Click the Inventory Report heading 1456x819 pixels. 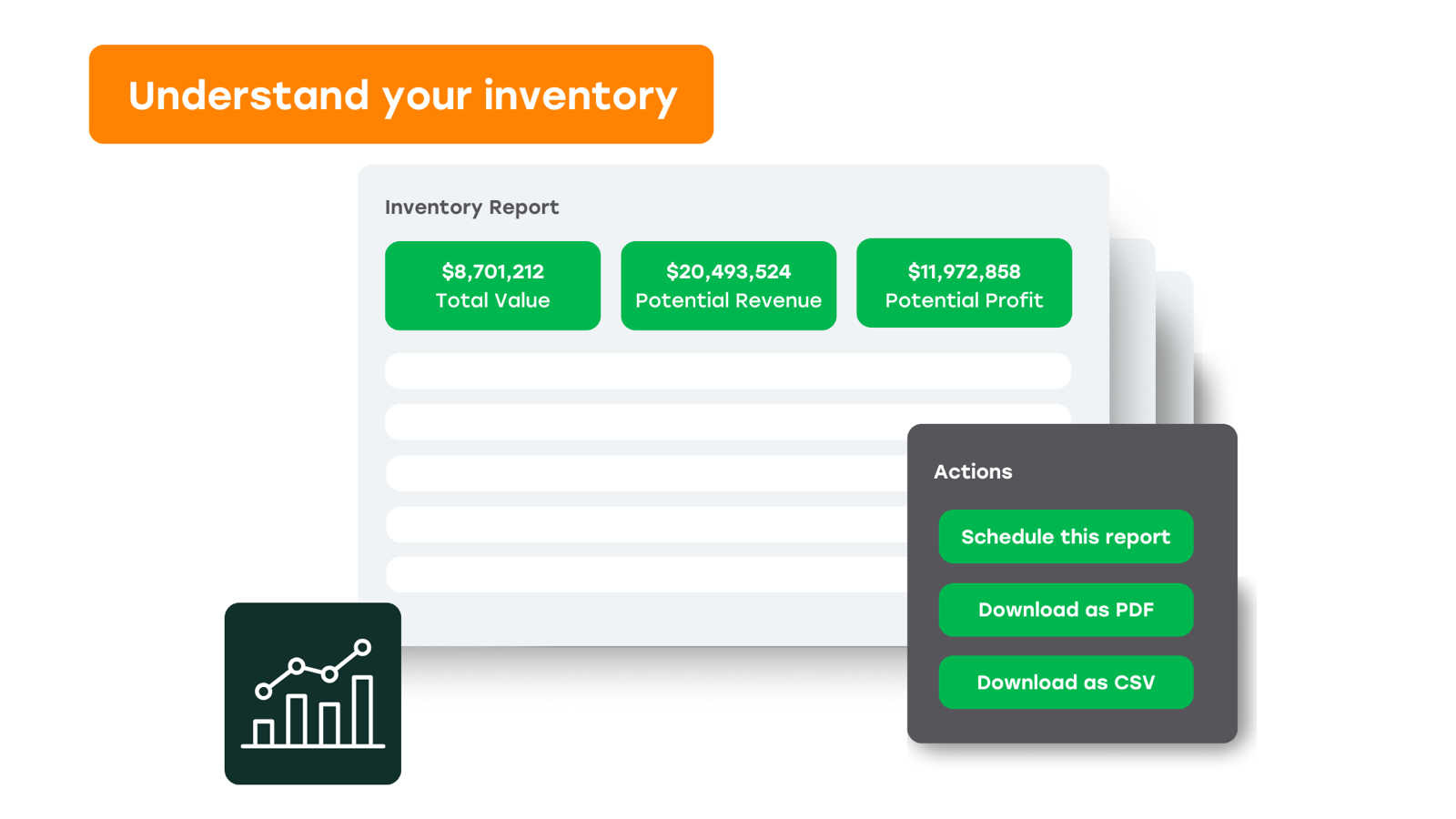471,207
